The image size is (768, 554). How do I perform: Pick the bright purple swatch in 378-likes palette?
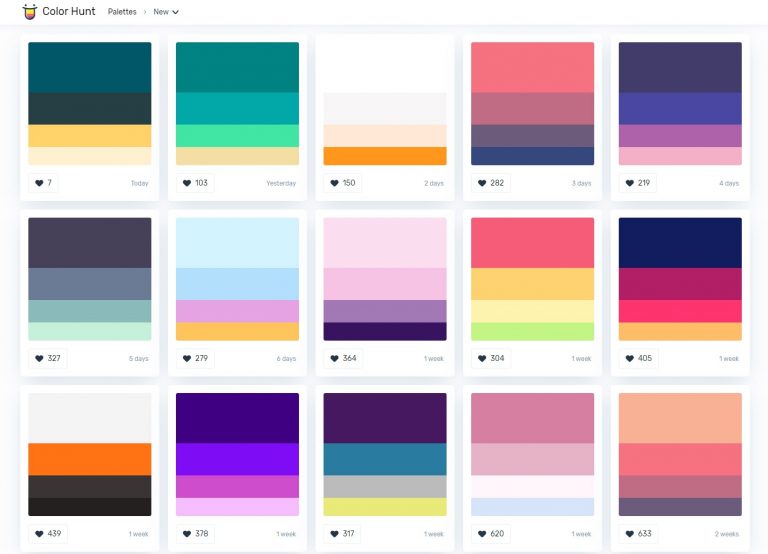click(x=237, y=459)
